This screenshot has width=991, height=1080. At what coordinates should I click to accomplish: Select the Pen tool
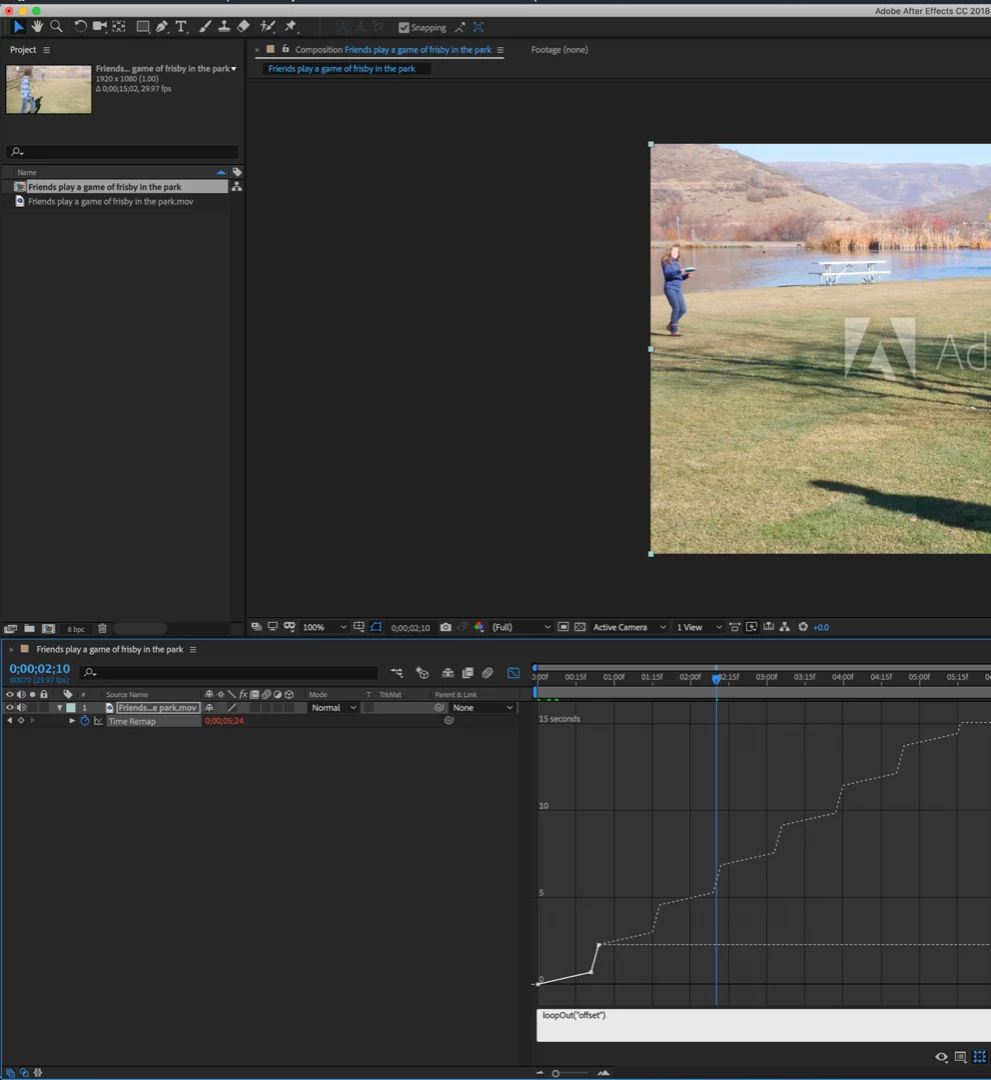(x=162, y=26)
